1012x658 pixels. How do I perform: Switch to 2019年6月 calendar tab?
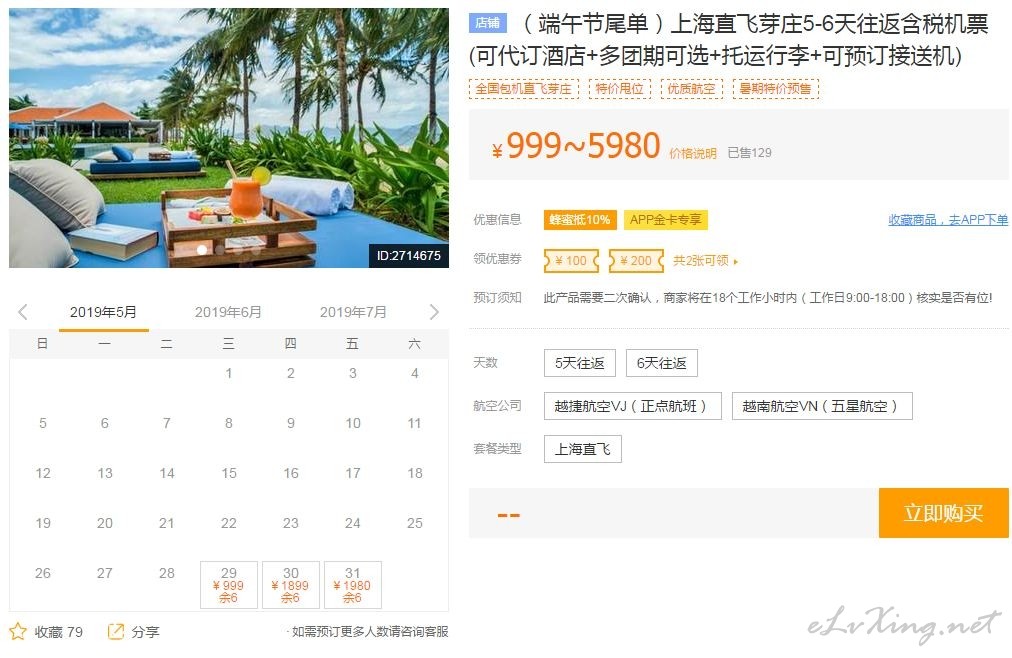coord(228,312)
